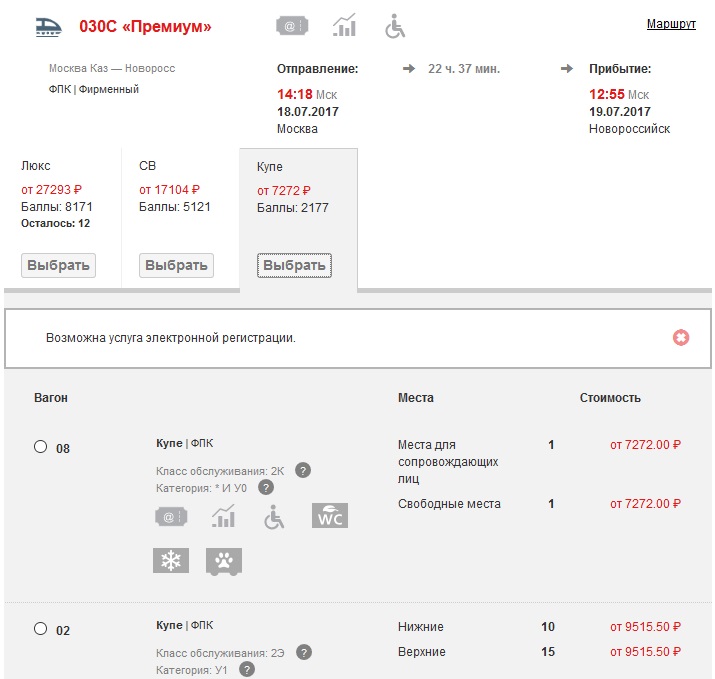Click the electronic ticket icon in train header
The height and width of the screenshot is (679, 715).
292,26
